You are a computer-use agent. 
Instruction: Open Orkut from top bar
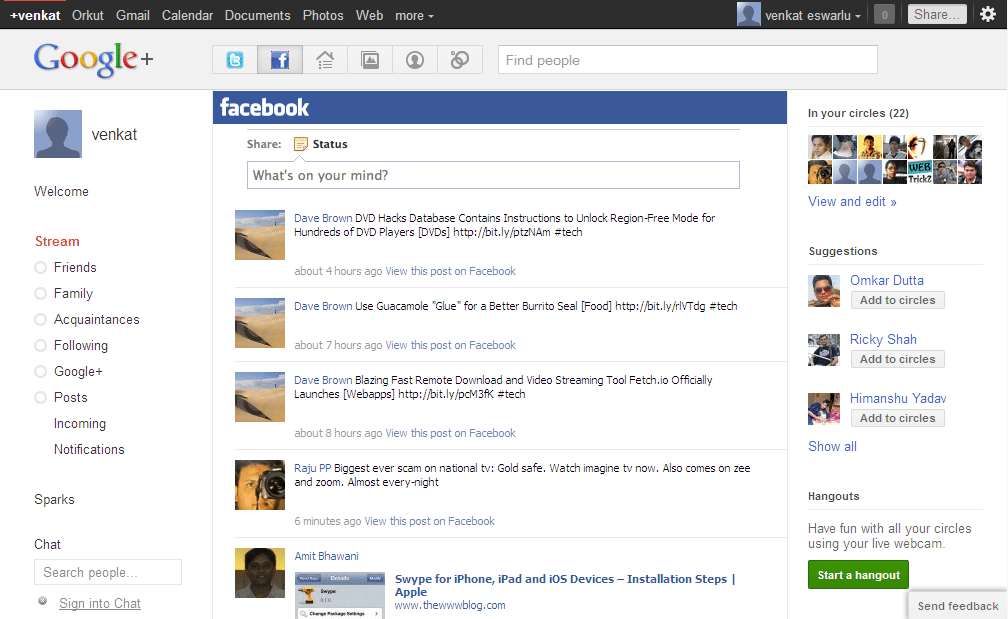(x=87, y=15)
